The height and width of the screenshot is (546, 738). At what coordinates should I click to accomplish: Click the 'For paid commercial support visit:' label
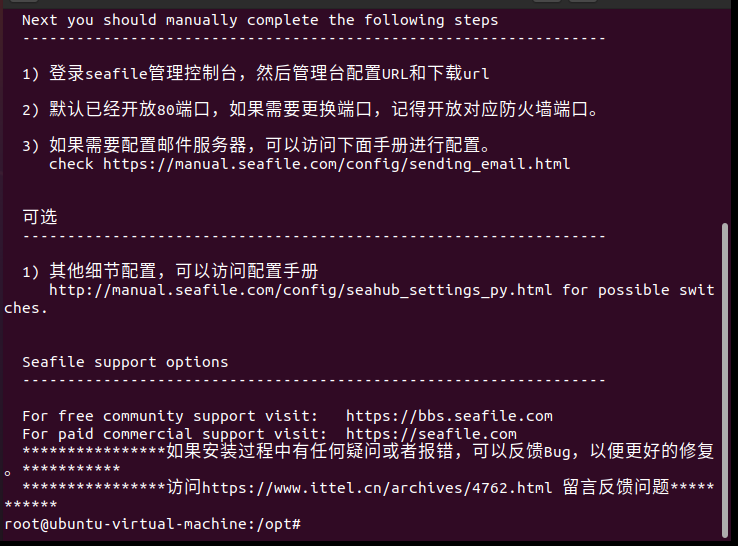pyautogui.click(x=175, y=434)
